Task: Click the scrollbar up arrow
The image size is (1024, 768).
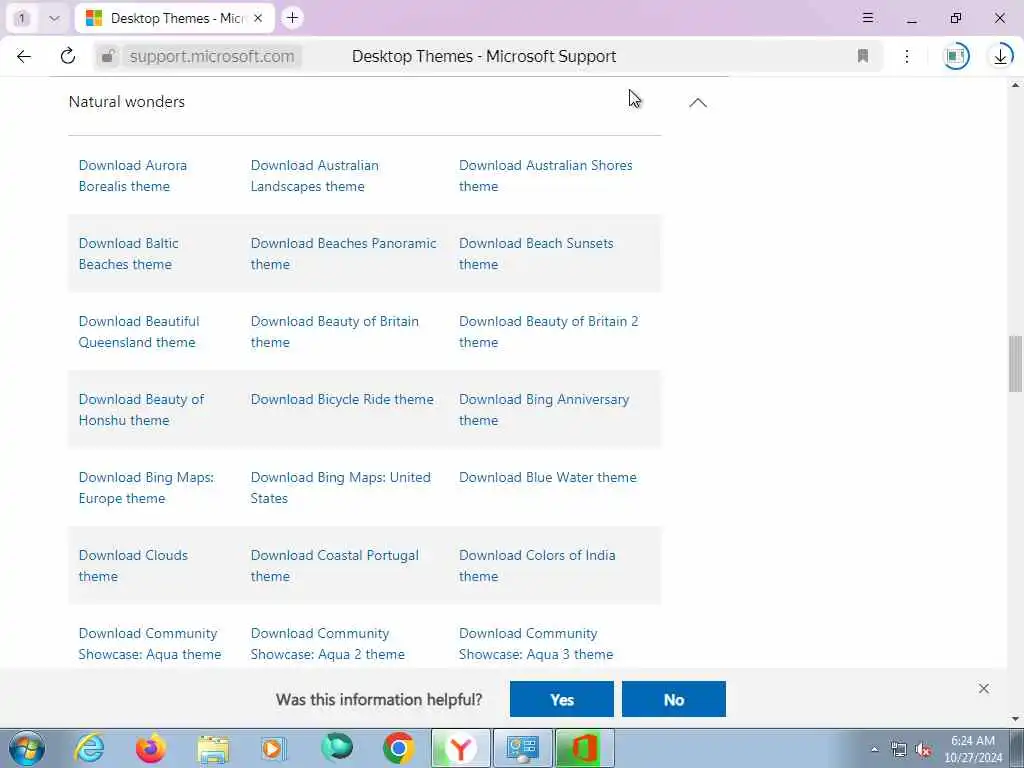Action: point(1016,85)
